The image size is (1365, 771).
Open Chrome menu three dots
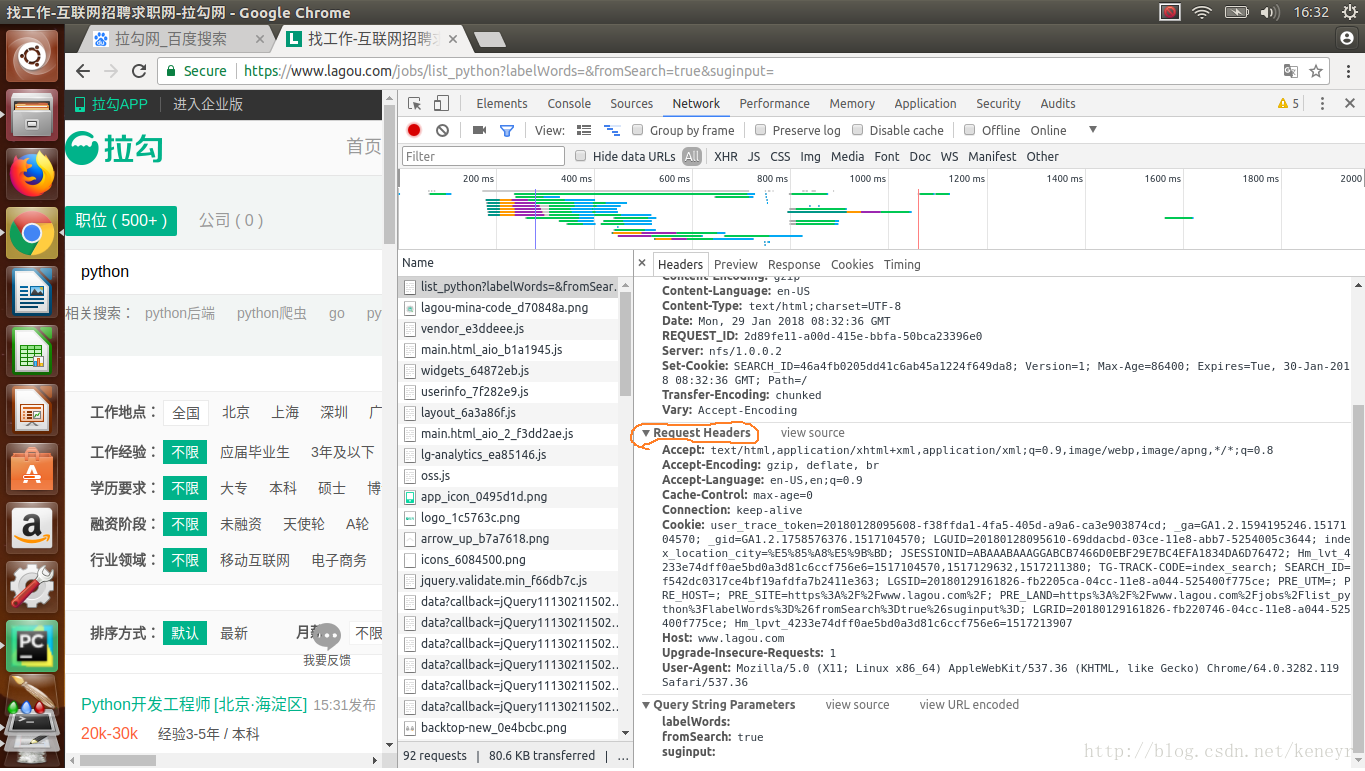click(1347, 71)
